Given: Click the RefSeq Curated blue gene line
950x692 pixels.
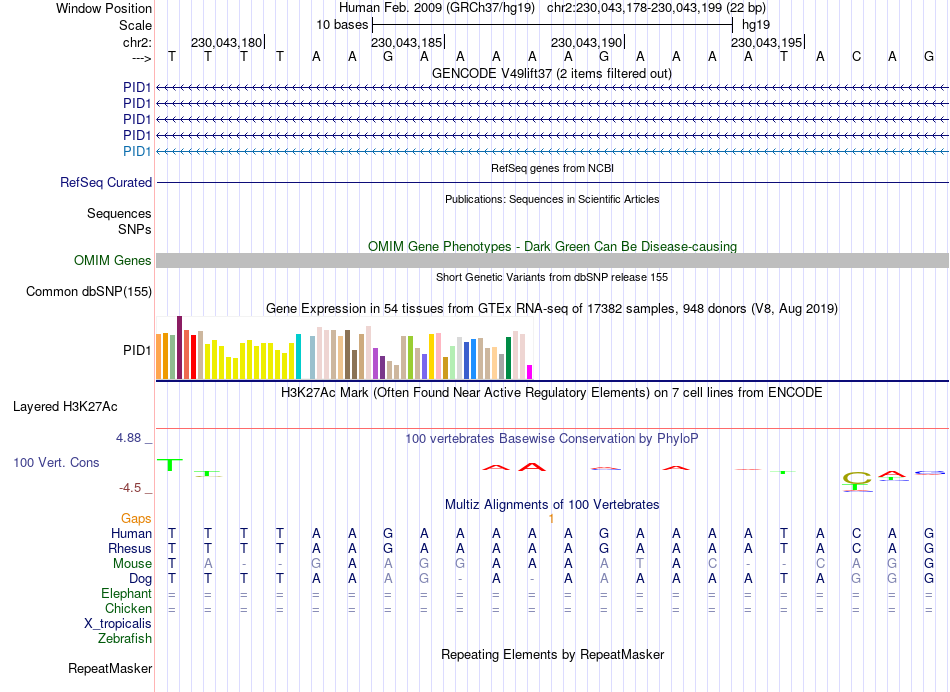Looking at the screenshot, I should tap(553, 182).
